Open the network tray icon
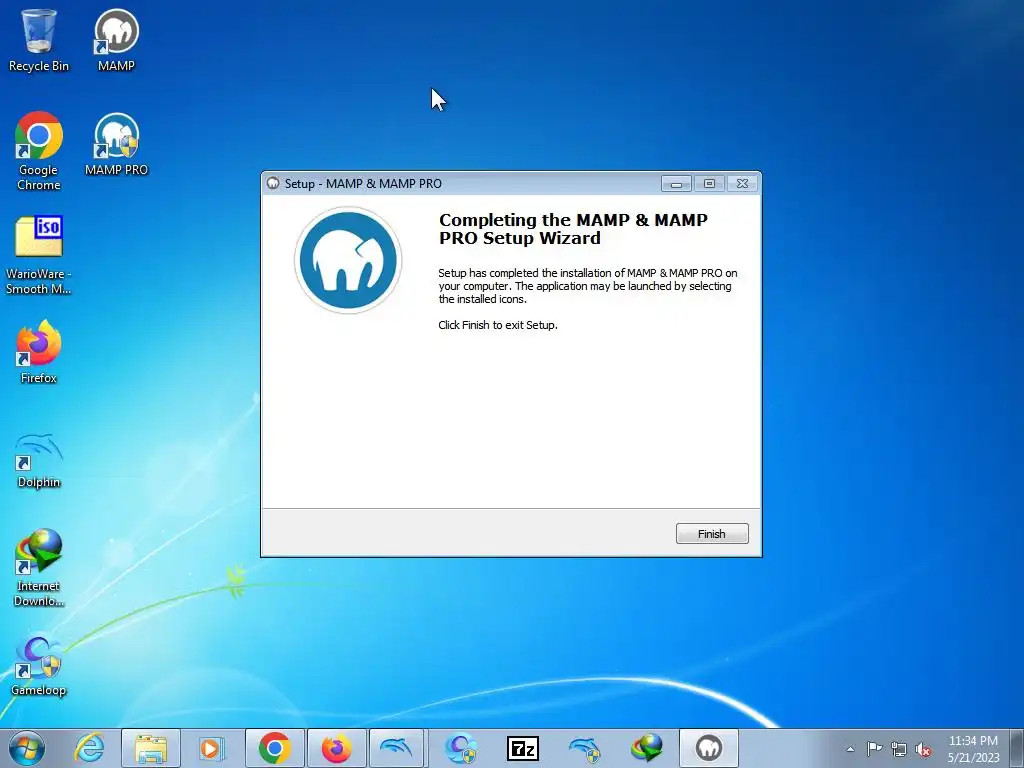The height and width of the screenshot is (768, 1024). [x=899, y=749]
